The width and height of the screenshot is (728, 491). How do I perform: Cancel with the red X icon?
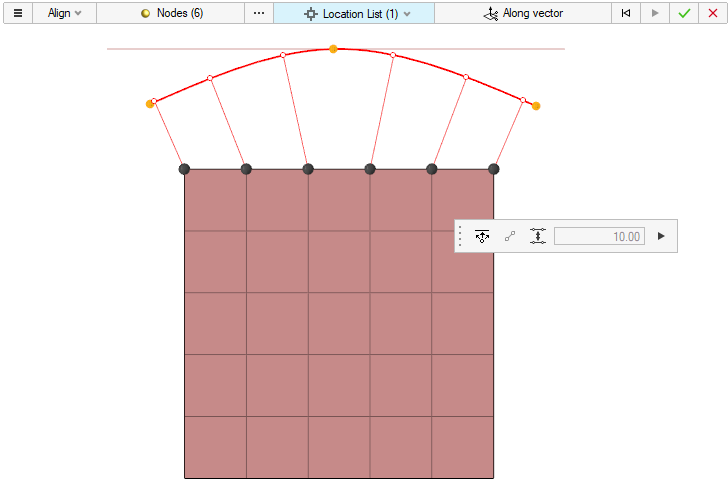(712, 13)
